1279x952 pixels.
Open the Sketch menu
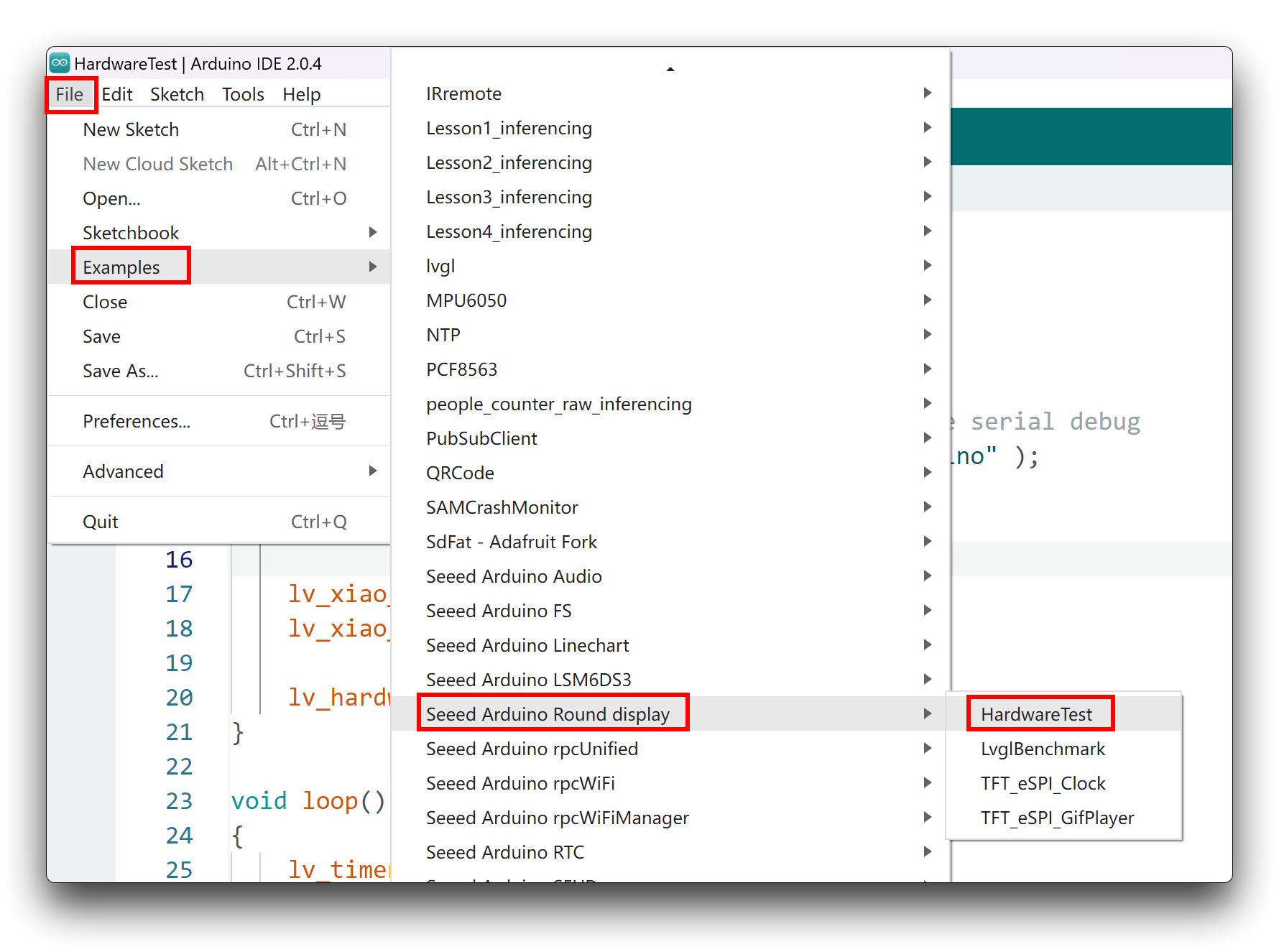coord(177,94)
